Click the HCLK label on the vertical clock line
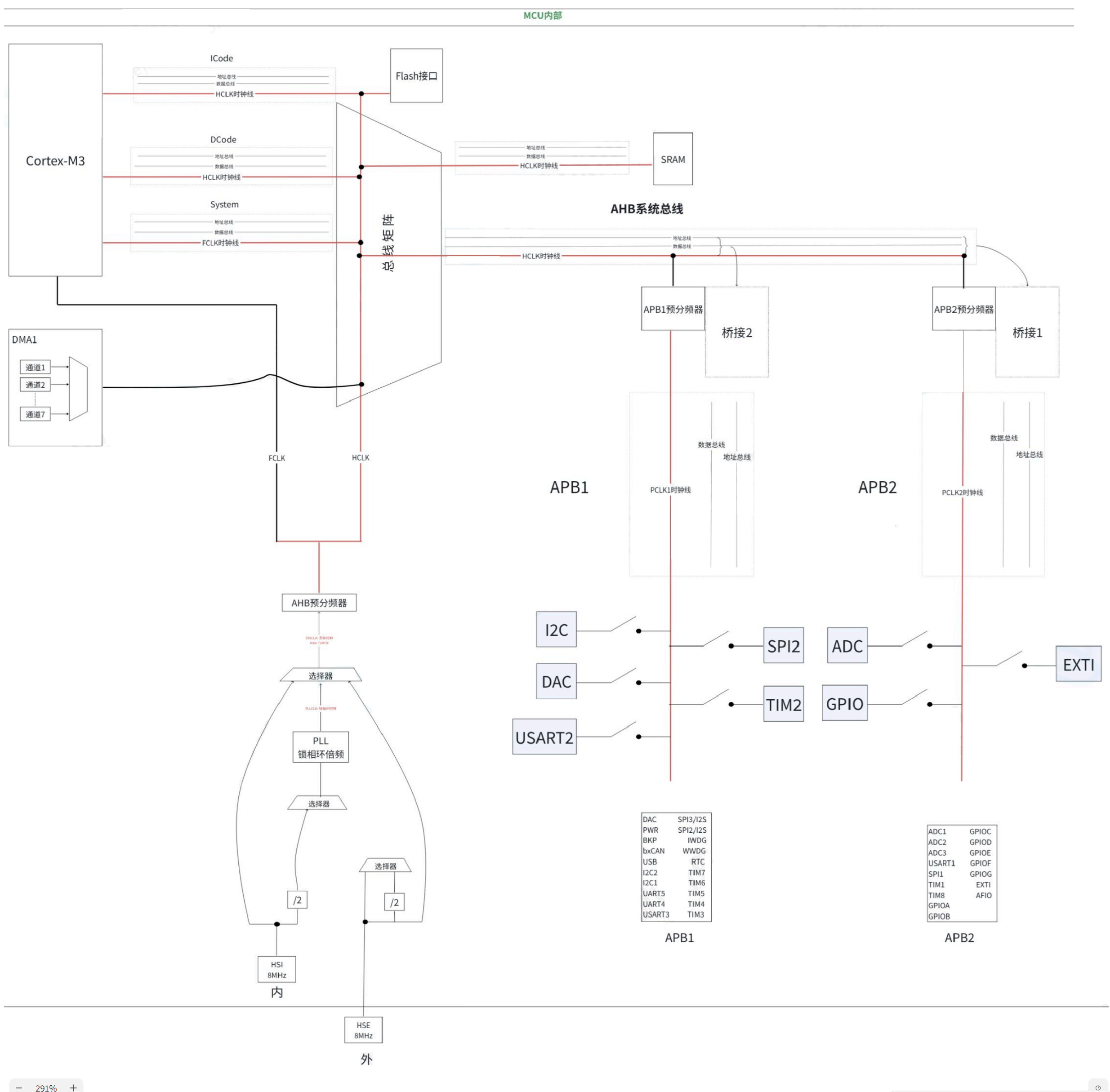 pyautogui.click(x=360, y=457)
